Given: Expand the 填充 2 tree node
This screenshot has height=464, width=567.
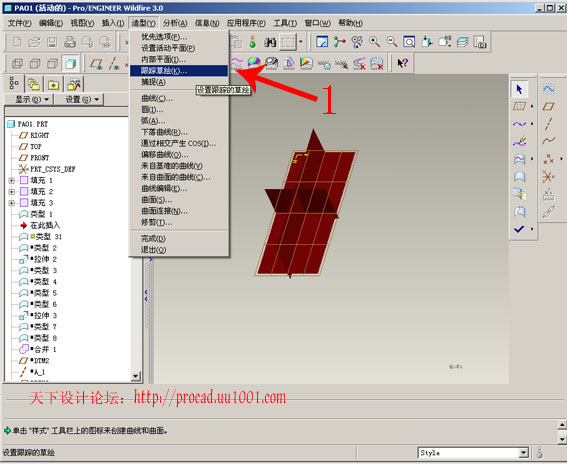Looking at the screenshot, I should [12, 191].
